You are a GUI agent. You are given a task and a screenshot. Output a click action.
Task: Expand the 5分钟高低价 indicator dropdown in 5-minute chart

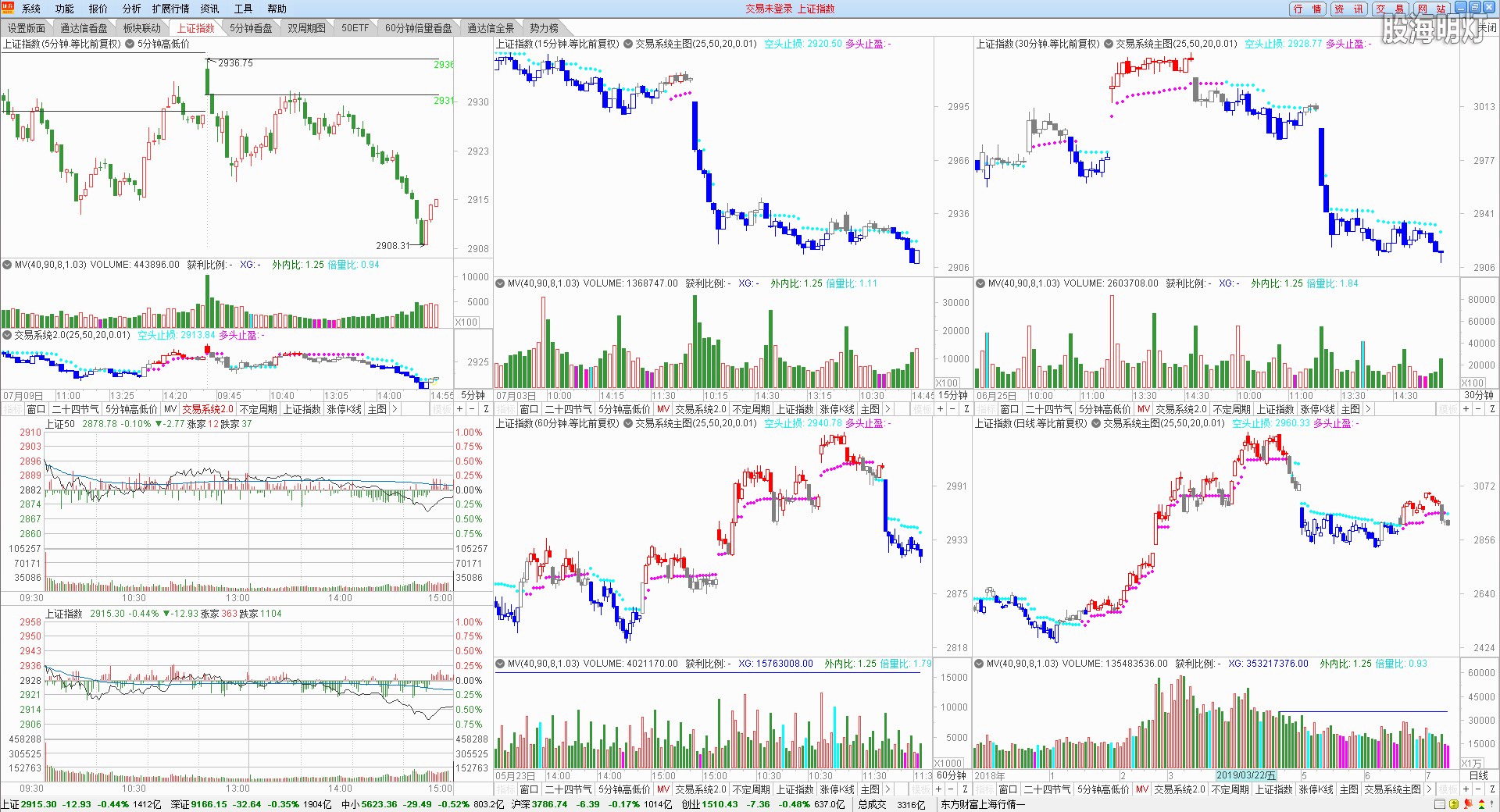point(130,44)
